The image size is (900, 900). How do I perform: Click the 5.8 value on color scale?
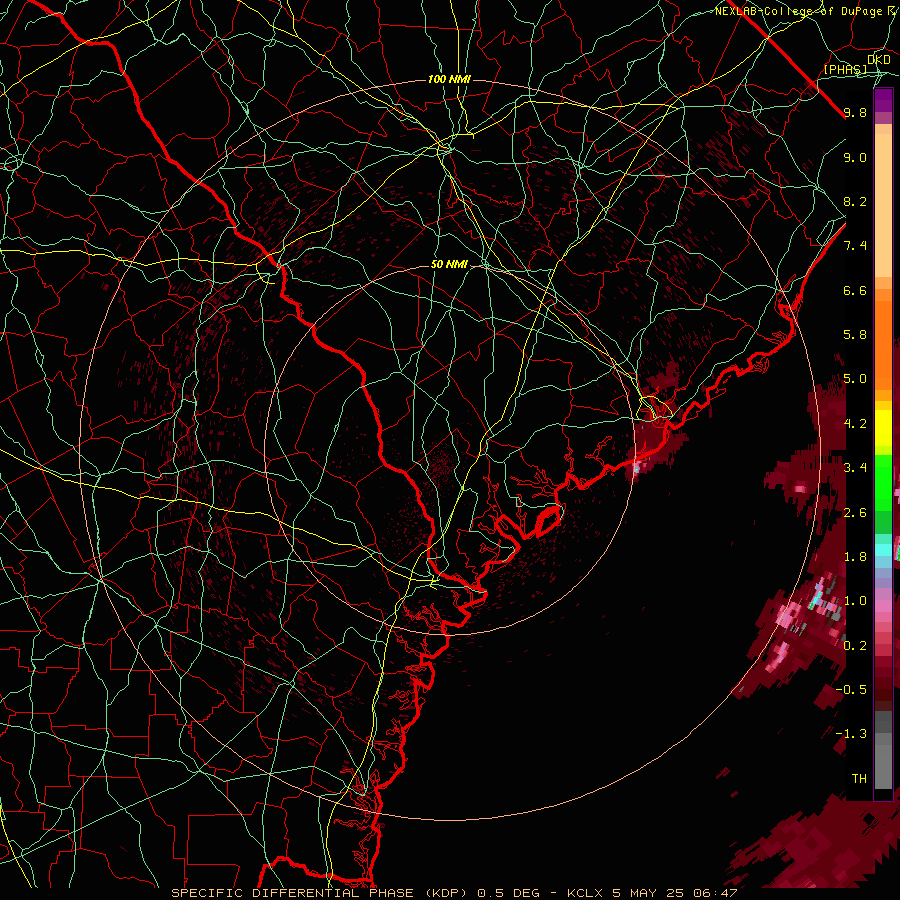coord(855,335)
